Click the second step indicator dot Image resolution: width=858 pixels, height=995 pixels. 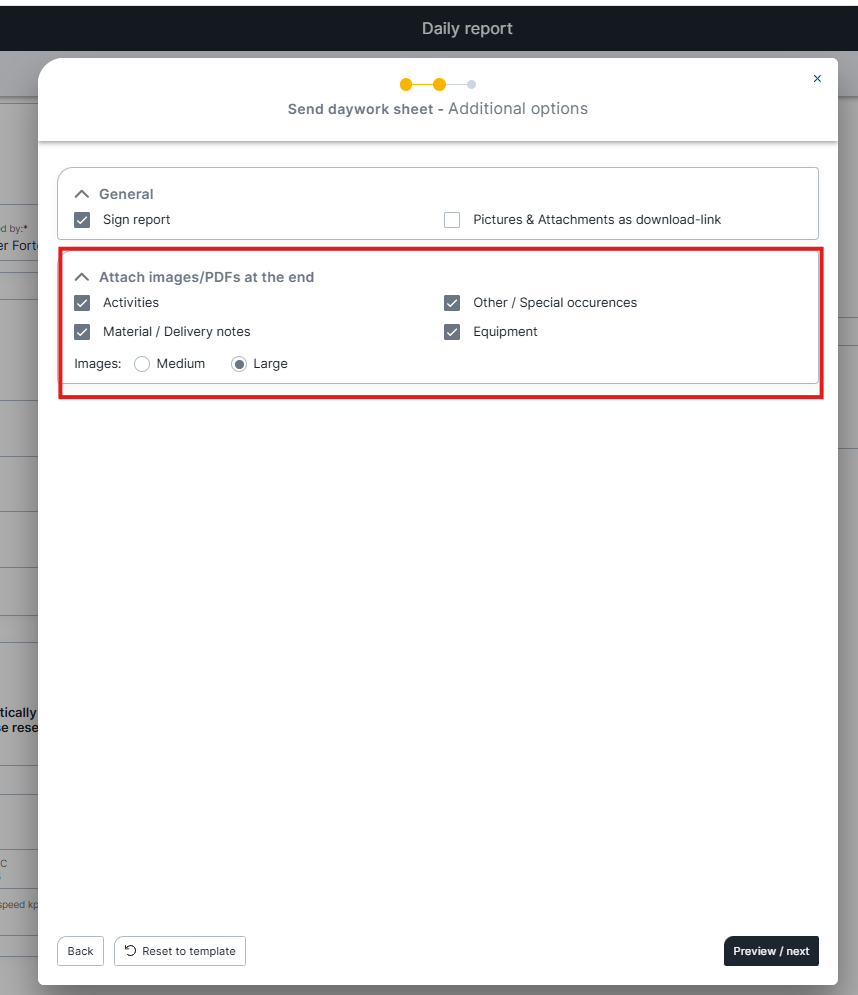(x=439, y=84)
